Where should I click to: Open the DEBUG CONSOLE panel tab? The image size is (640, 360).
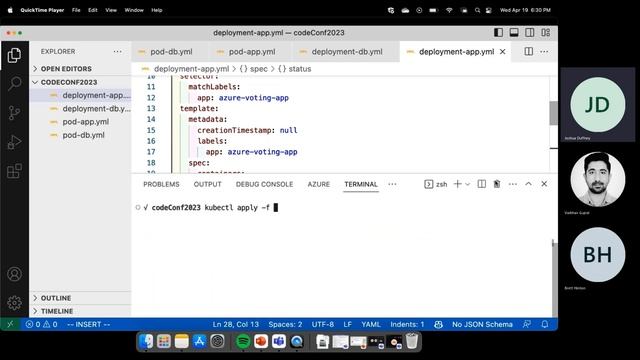264,184
